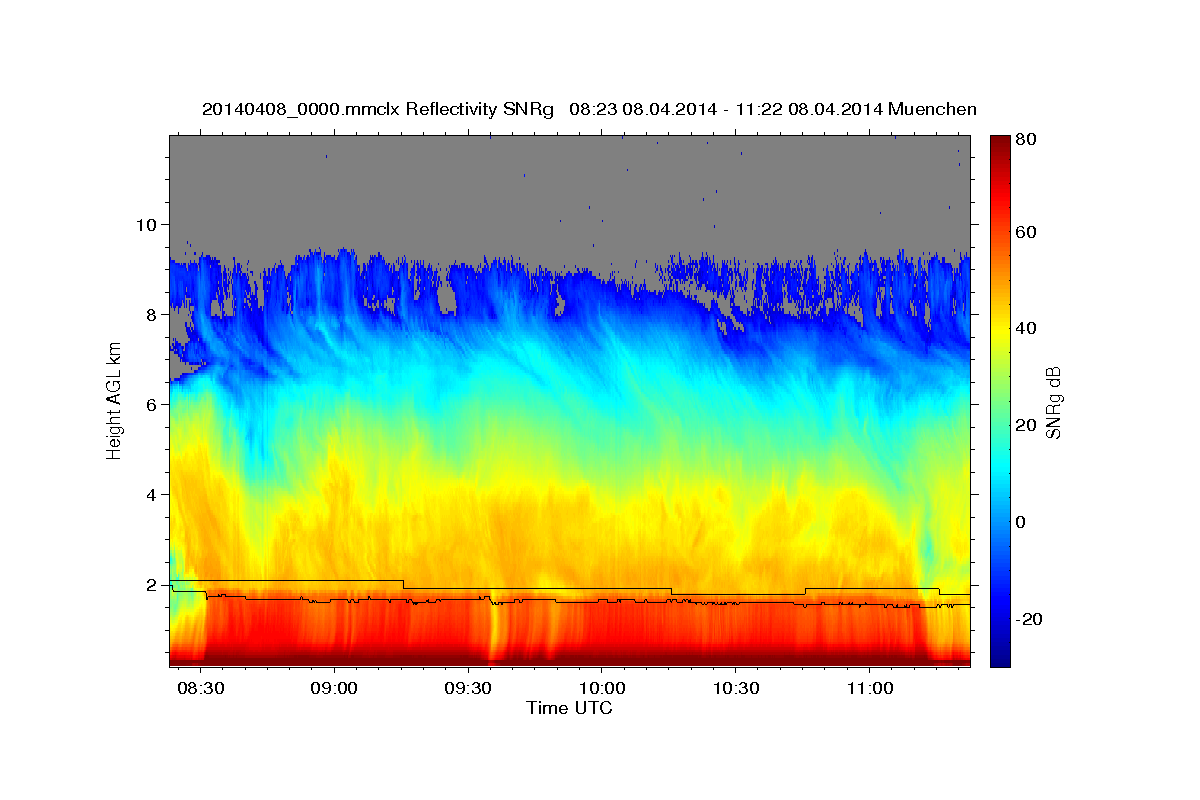Screen dimensions: 1200x800
Task: Click the colorbar value 0
Action: pyautogui.click(x=1022, y=522)
